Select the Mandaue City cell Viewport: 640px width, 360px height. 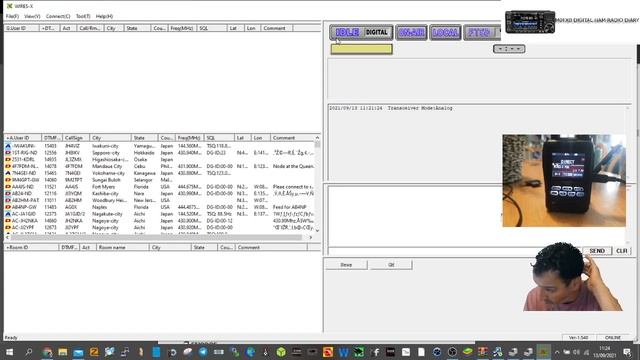tap(107, 166)
